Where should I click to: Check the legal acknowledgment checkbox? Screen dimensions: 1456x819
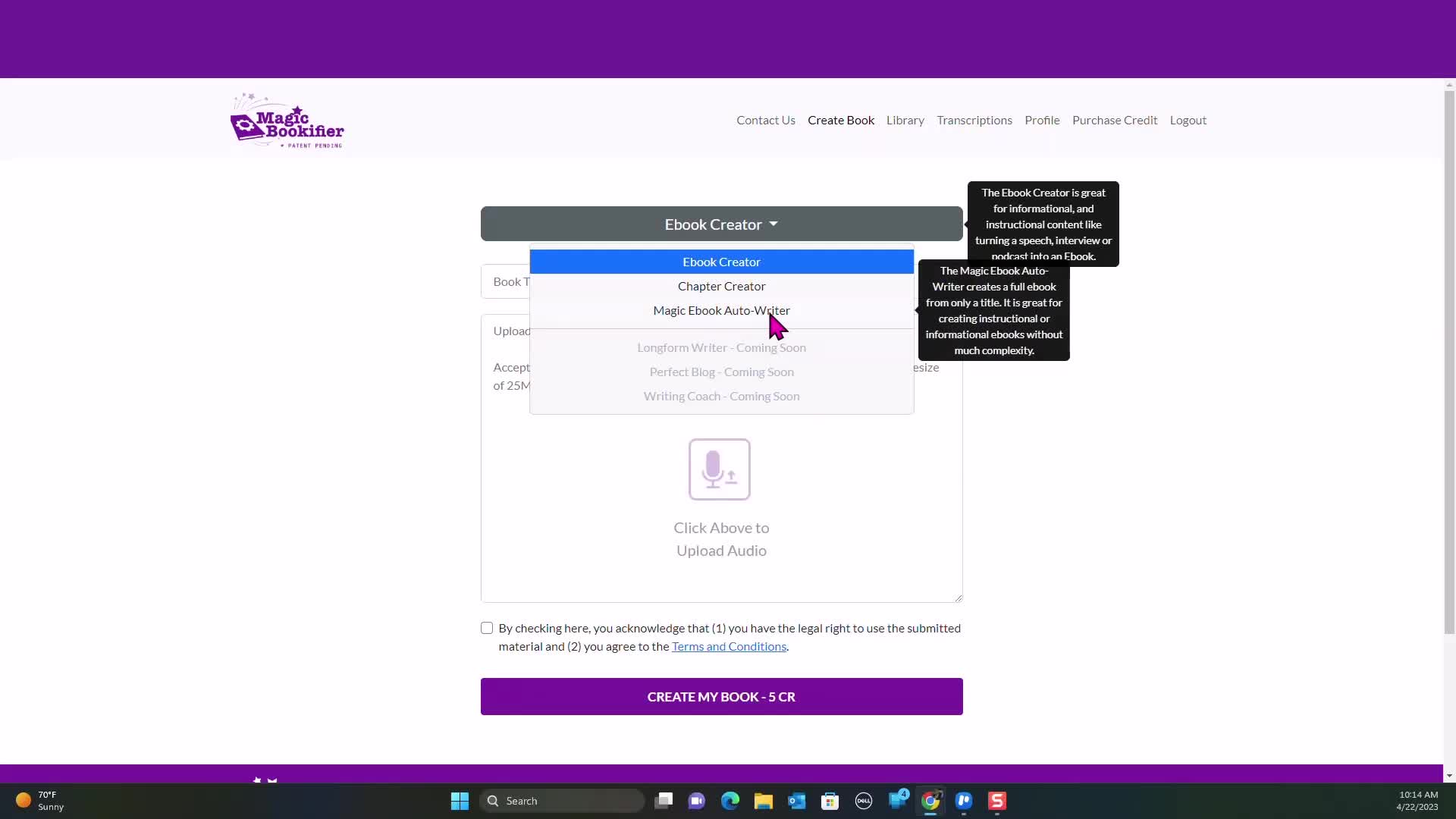click(487, 628)
